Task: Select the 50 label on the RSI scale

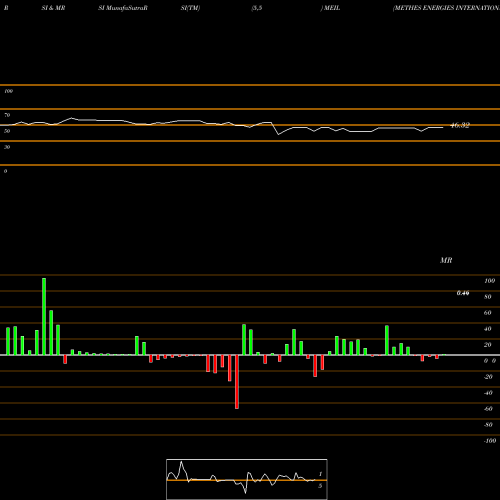Action: pyautogui.click(x=7, y=131)
